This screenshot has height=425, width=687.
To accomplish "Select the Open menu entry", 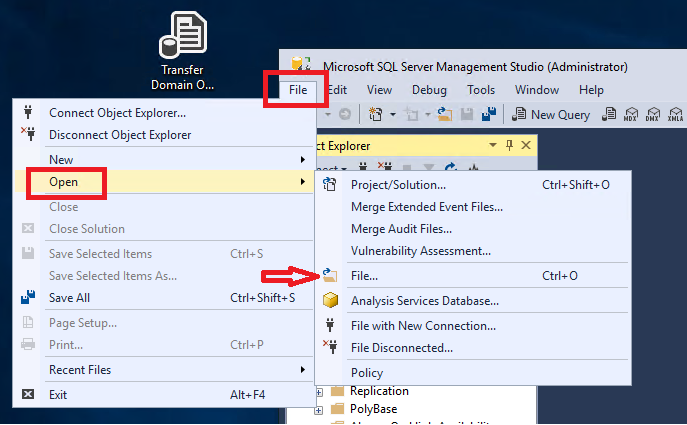I will [164, 182].
